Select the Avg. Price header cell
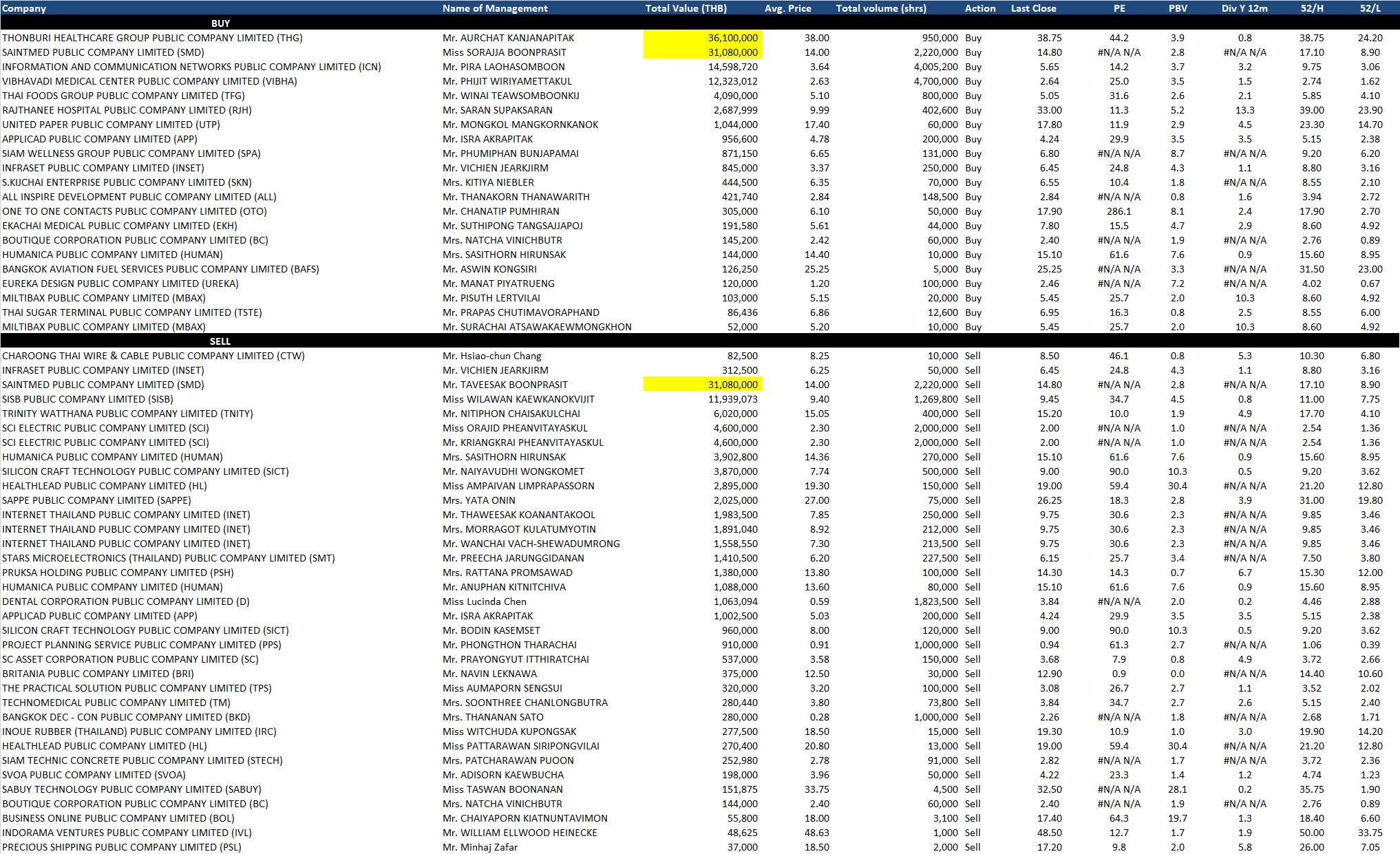The width and height of the screenshot is (1400, 854). (x=787, y=8)
